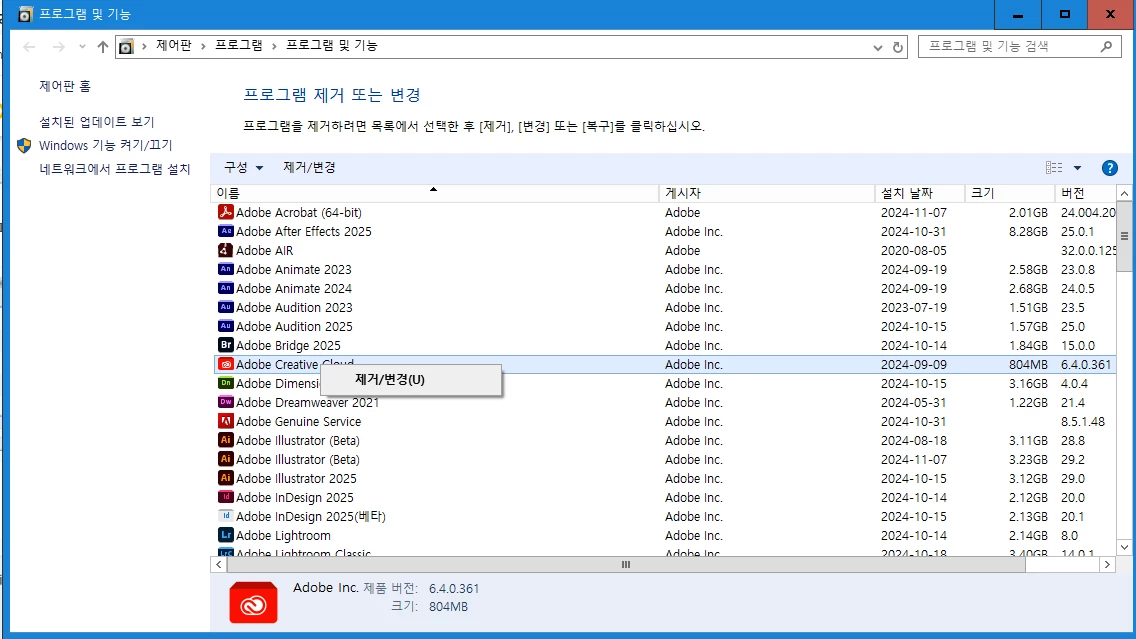Image resolution: width=1136 pixels, height=639 pixels.
Task: Click the refresh icon in address bar
Action: pyautogui.click(x=898, y=47)
